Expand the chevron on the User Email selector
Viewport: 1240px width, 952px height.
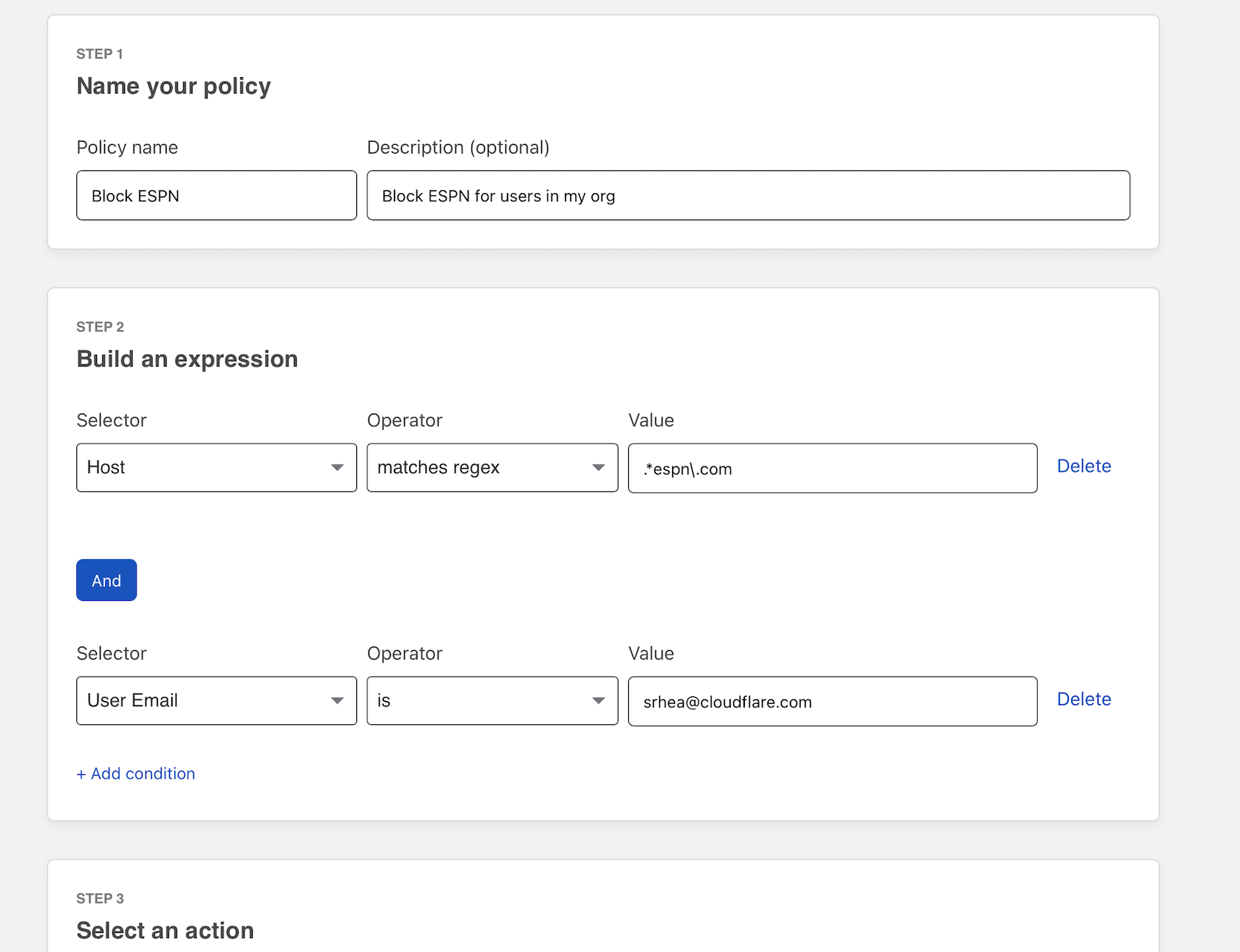[x=339, y=701]
